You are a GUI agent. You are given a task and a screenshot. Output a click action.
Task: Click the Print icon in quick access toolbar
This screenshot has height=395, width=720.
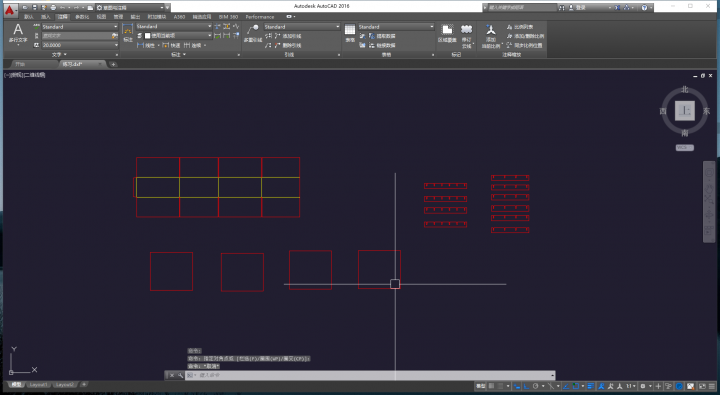pos(53,7)
